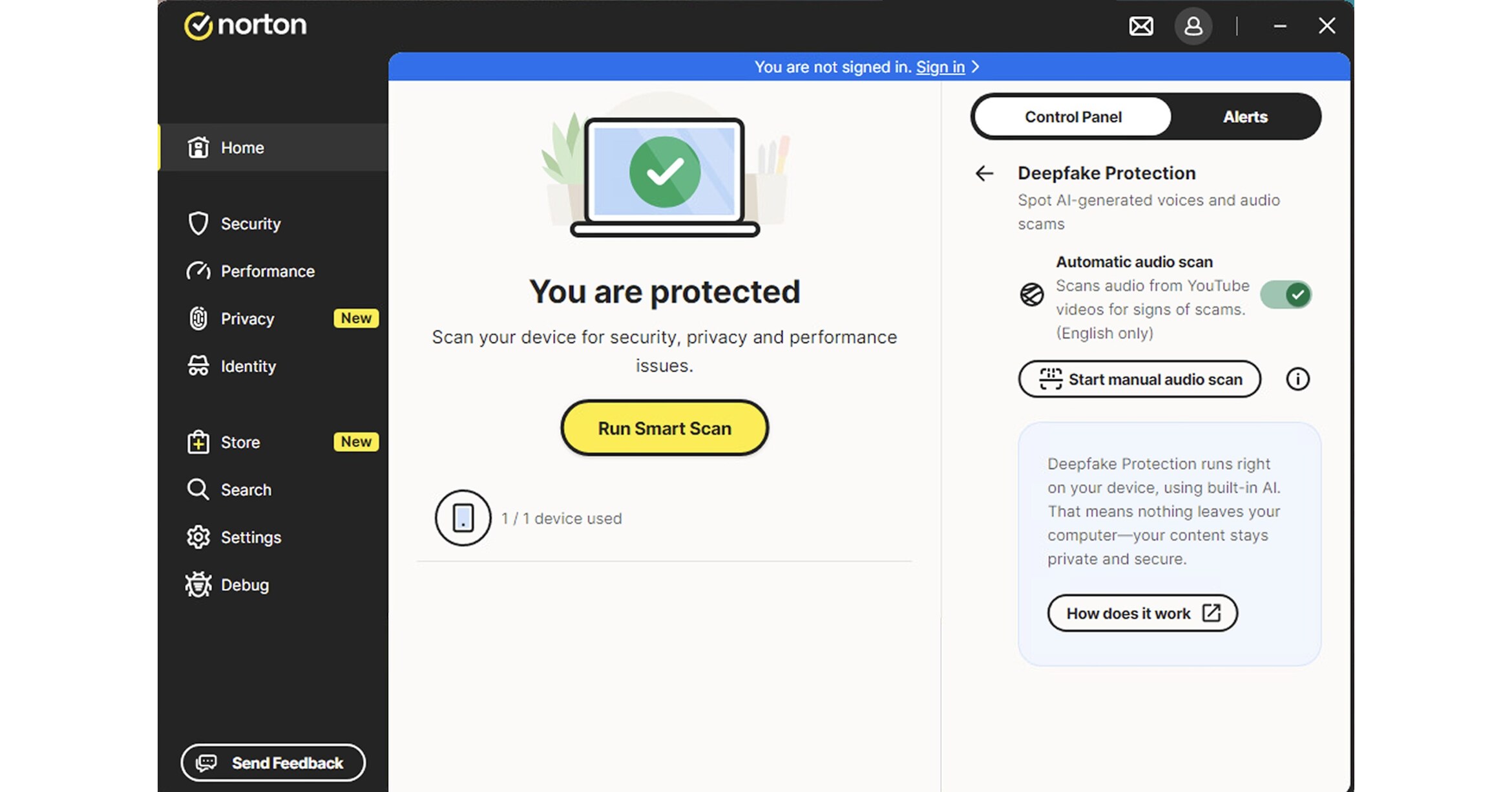
Task: Switch to the Control Panel tab
Action: pos(1073,117)
